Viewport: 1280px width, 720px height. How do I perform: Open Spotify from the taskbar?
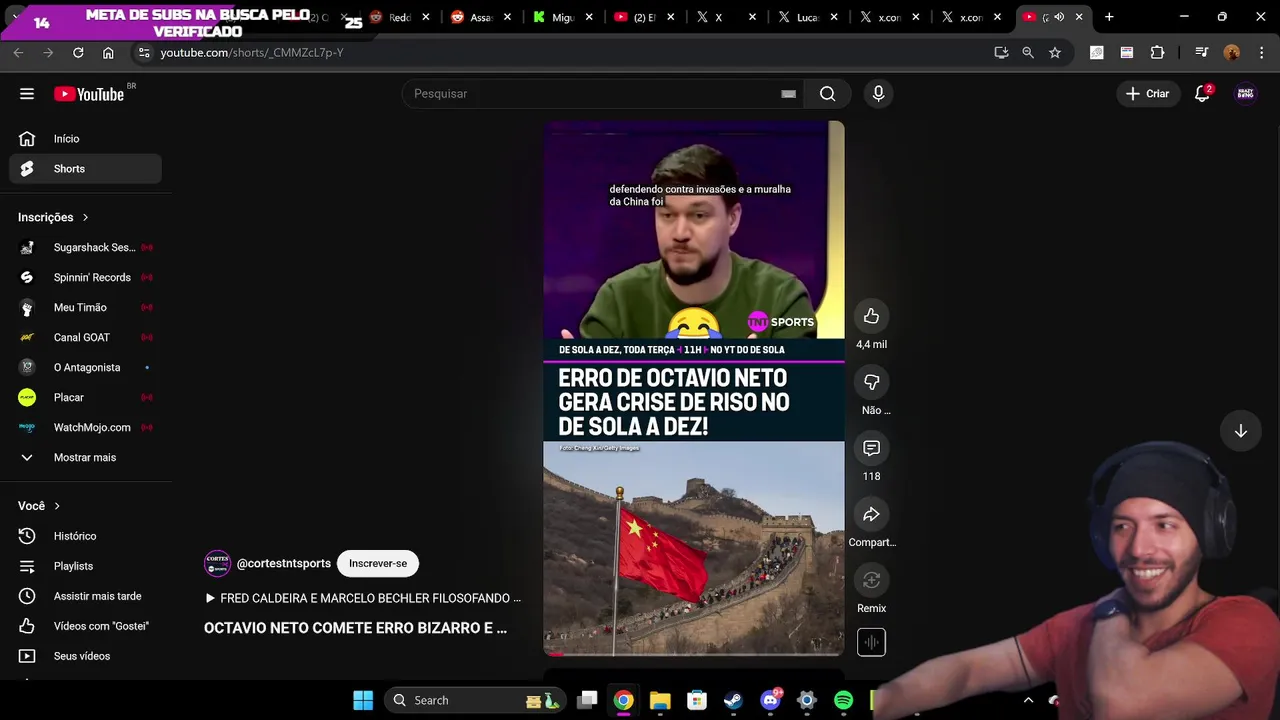pos(843,700)
